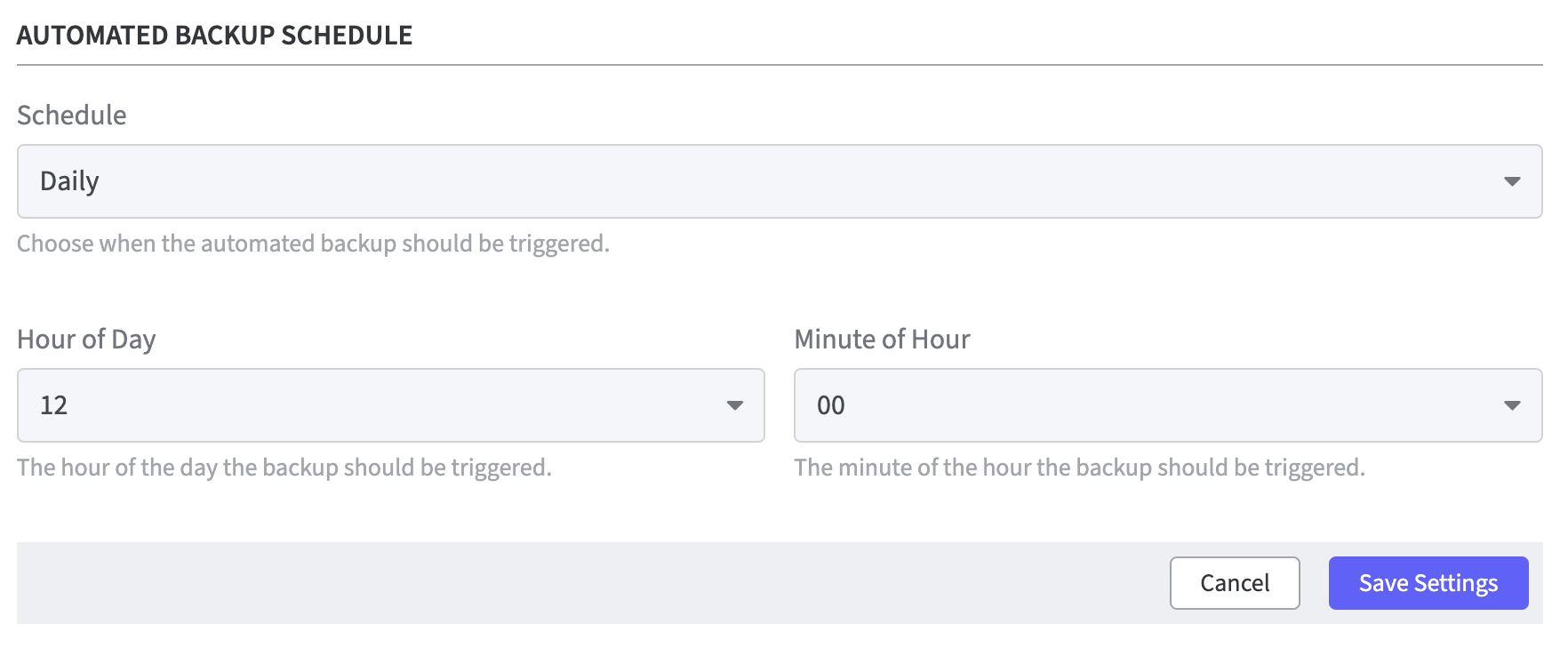Click the hour-of-day help description text
This screenshot has width=1568, height=656.
pos(284,468)
